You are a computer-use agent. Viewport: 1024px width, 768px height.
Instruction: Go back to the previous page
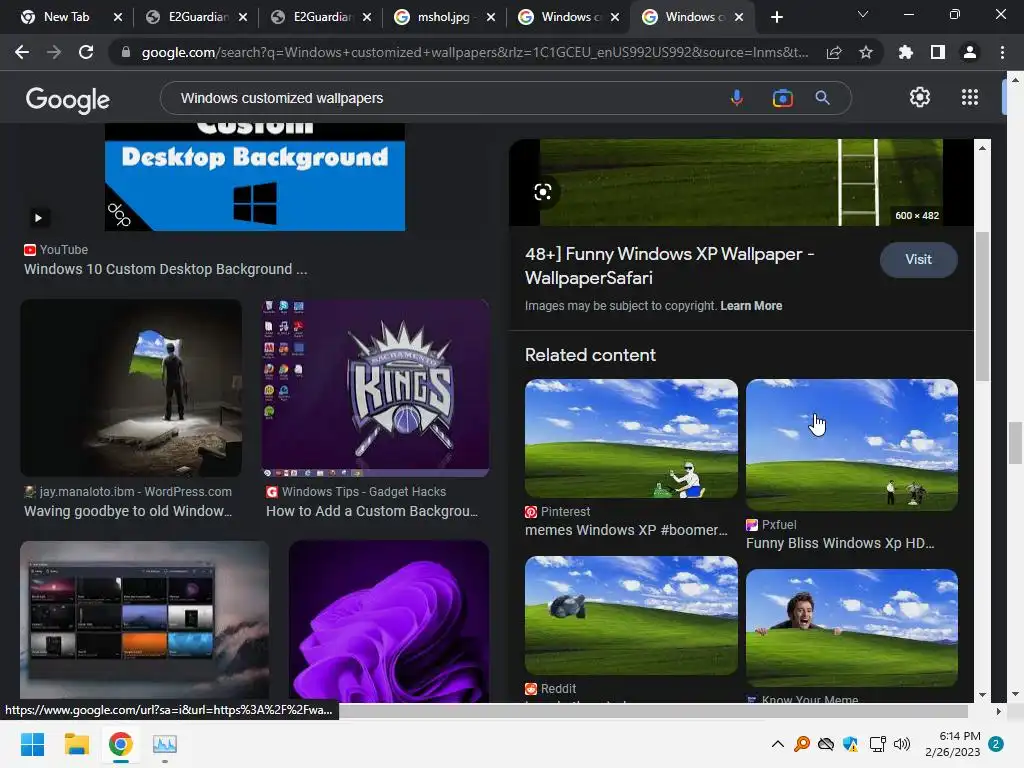[x=22, y=52]
